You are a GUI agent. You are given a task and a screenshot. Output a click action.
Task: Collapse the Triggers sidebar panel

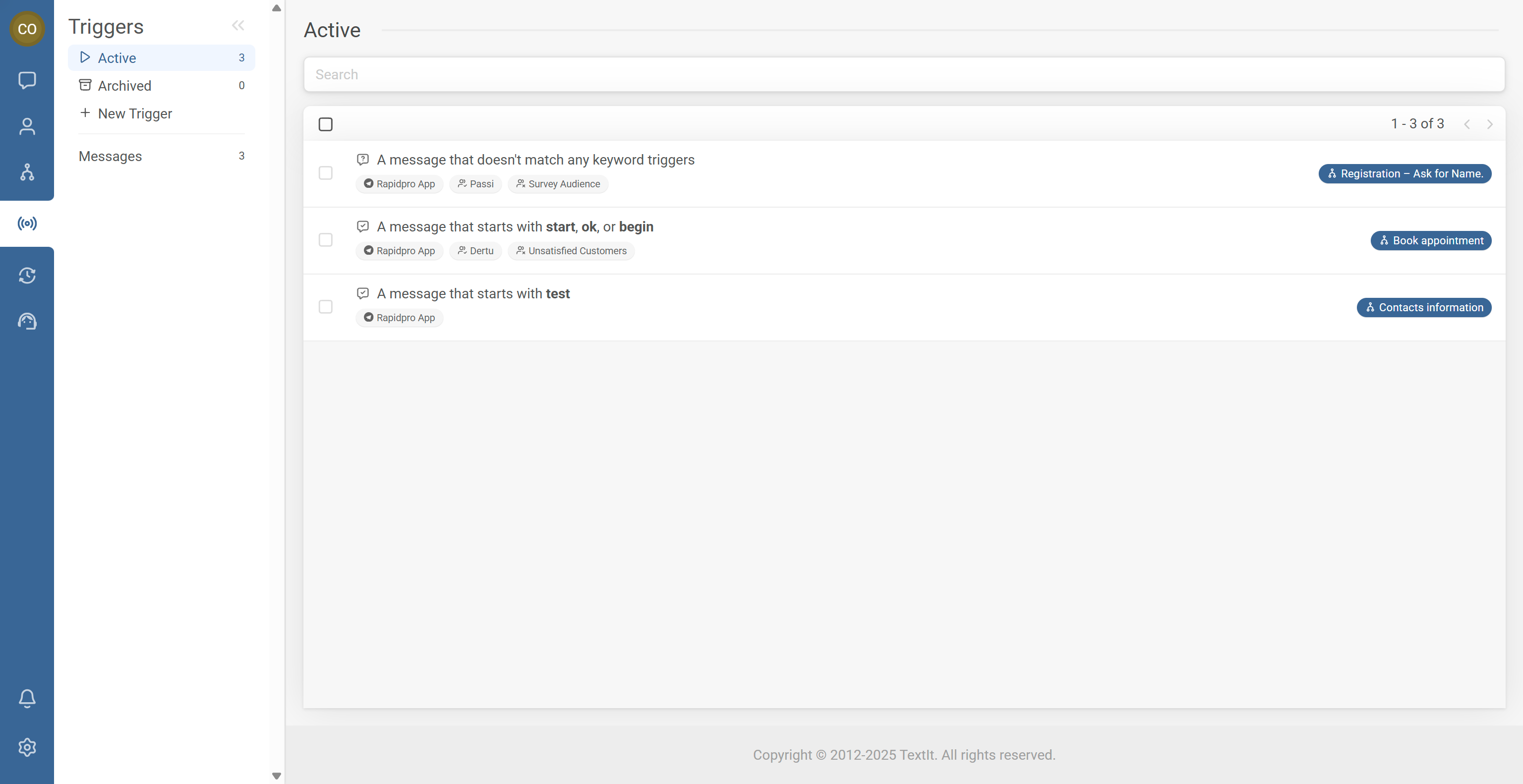(238, 25)
